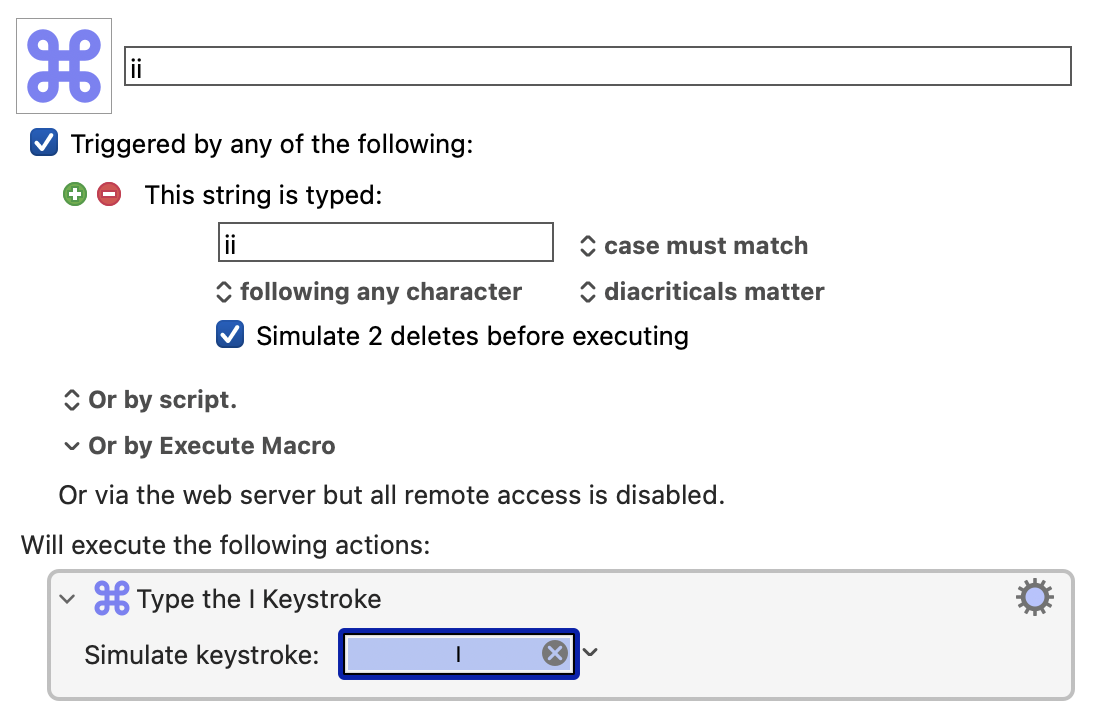The width and height of the screenshot is (1094, 720).
Task: Click the macro name field containing ii
Action: (x=598, y=66)
